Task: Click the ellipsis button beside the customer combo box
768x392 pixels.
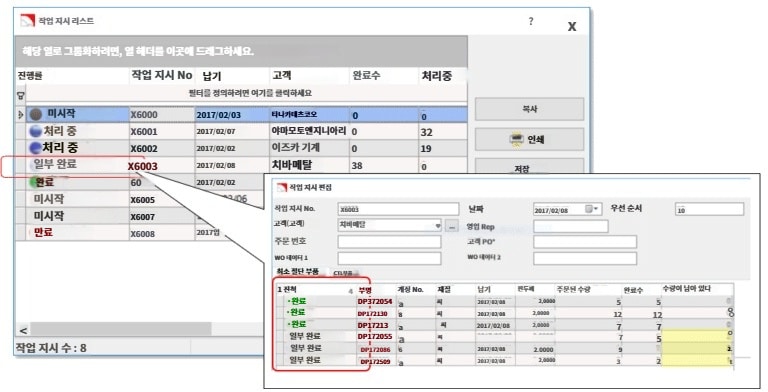Action: (452, 225)
